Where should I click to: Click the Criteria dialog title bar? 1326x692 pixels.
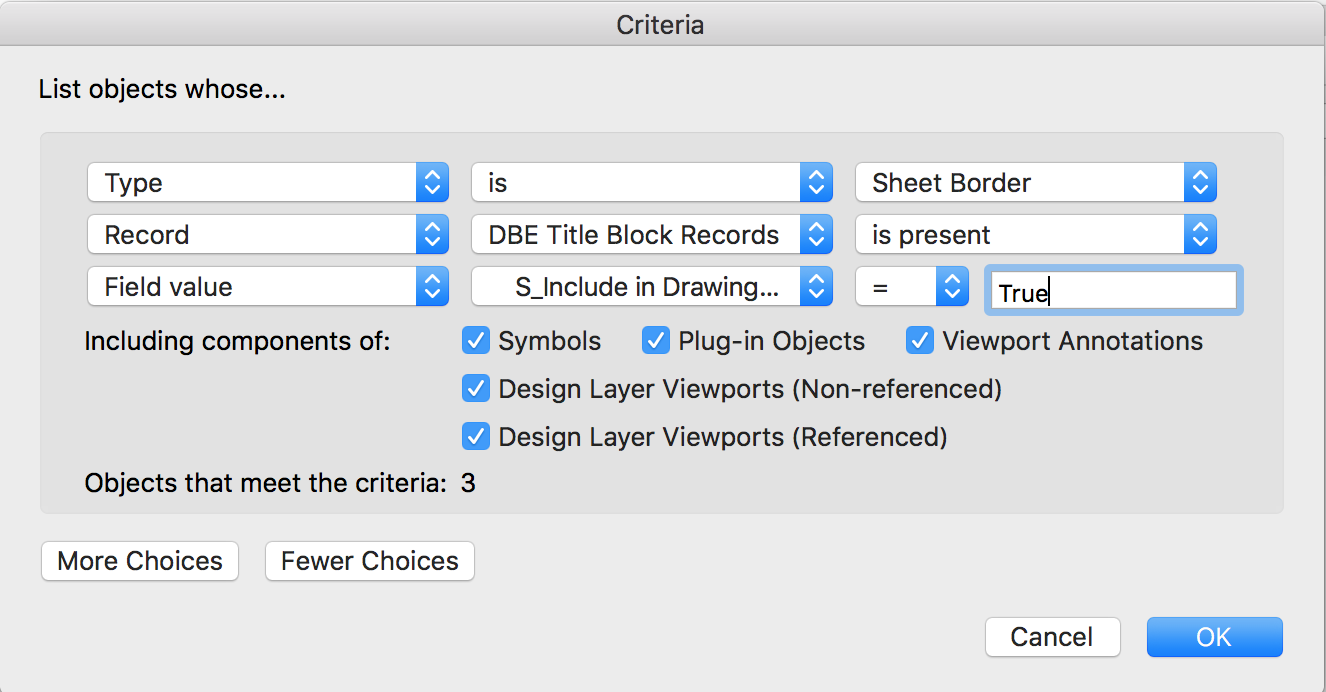pos(660,25)
